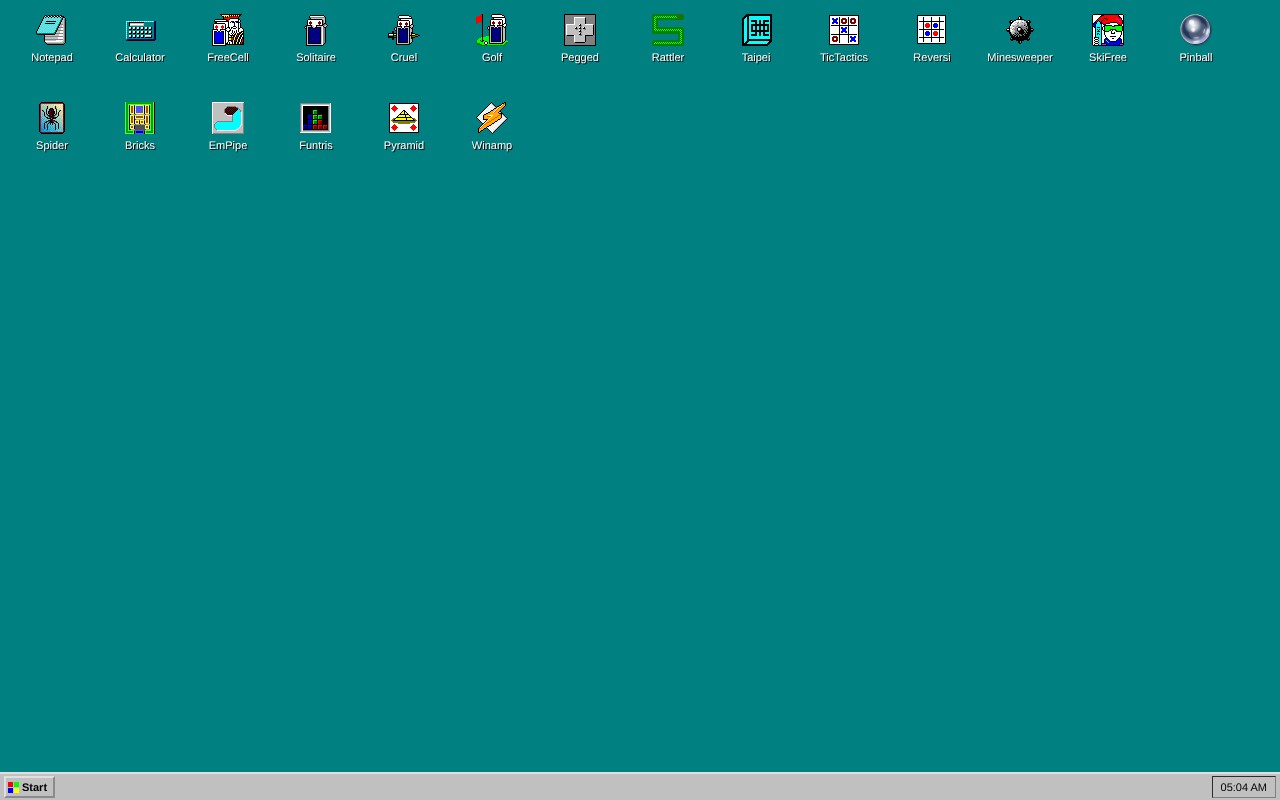Screen dimensions: 1280x800
Task: Click the Cruel card game icon
Action: [404, 30]
